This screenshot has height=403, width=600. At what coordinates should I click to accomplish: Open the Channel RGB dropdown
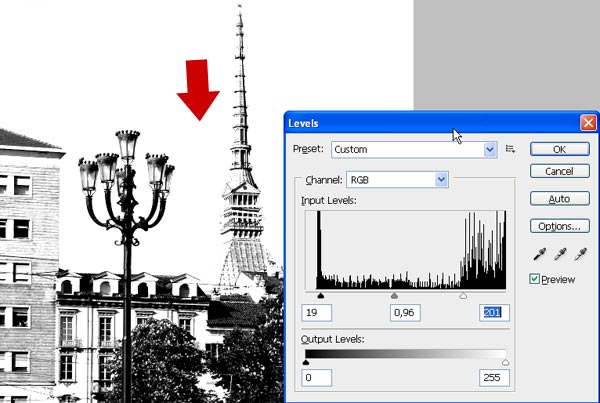[x=397, y=180]
